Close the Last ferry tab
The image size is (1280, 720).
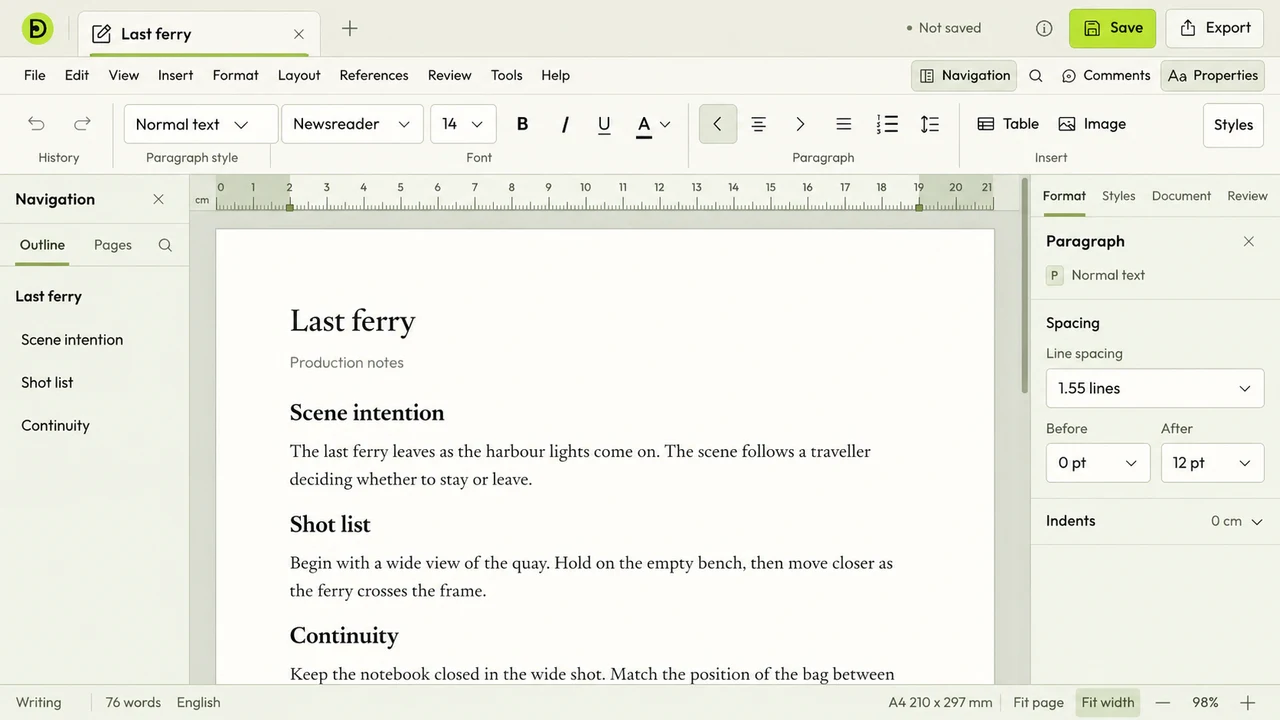[x=298, y=34]
